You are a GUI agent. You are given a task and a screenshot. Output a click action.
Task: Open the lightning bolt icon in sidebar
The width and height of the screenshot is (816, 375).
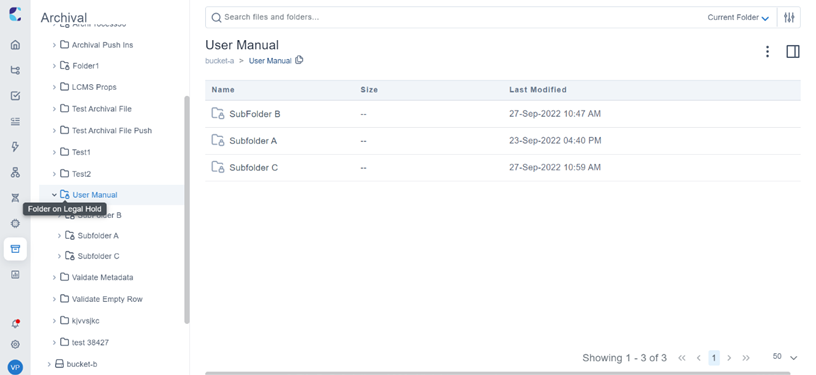tap(15, 147)
